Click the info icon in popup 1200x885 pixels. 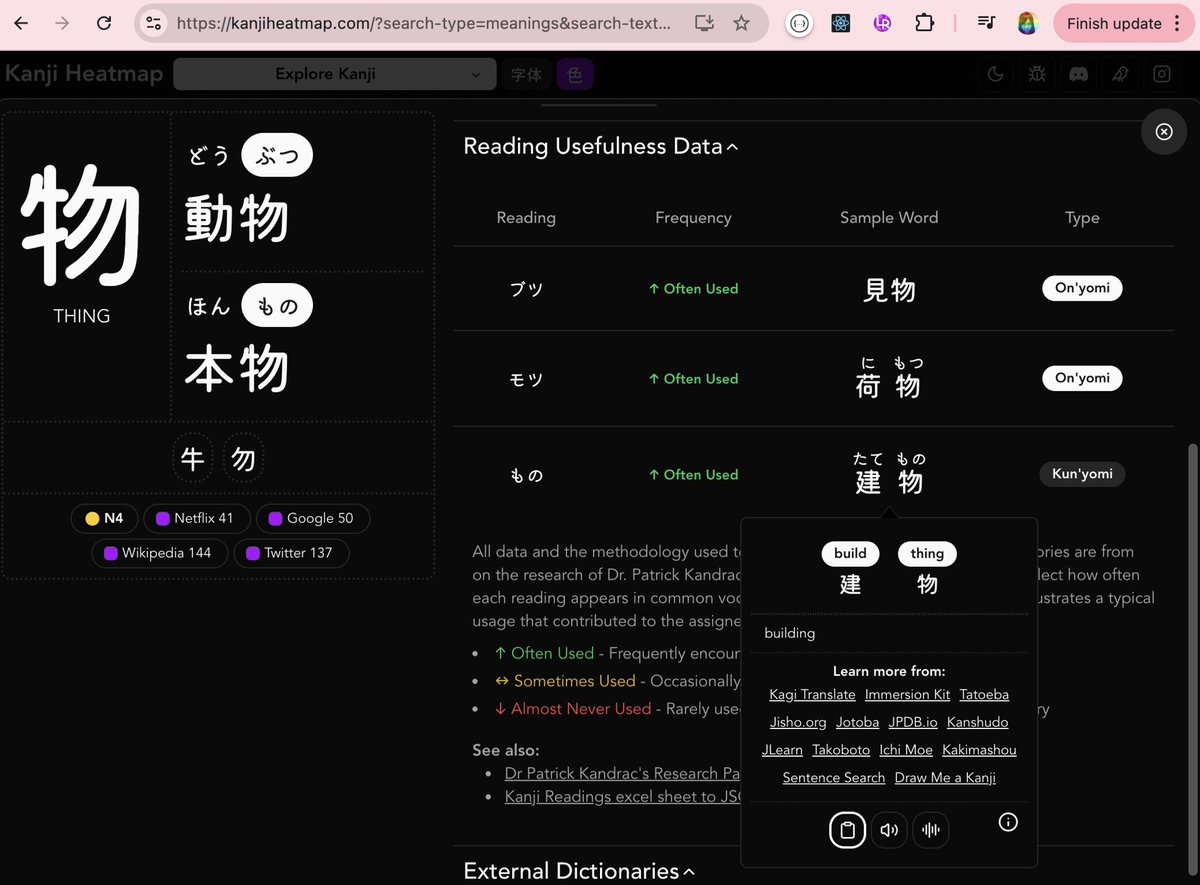(x=1008, y=822)
